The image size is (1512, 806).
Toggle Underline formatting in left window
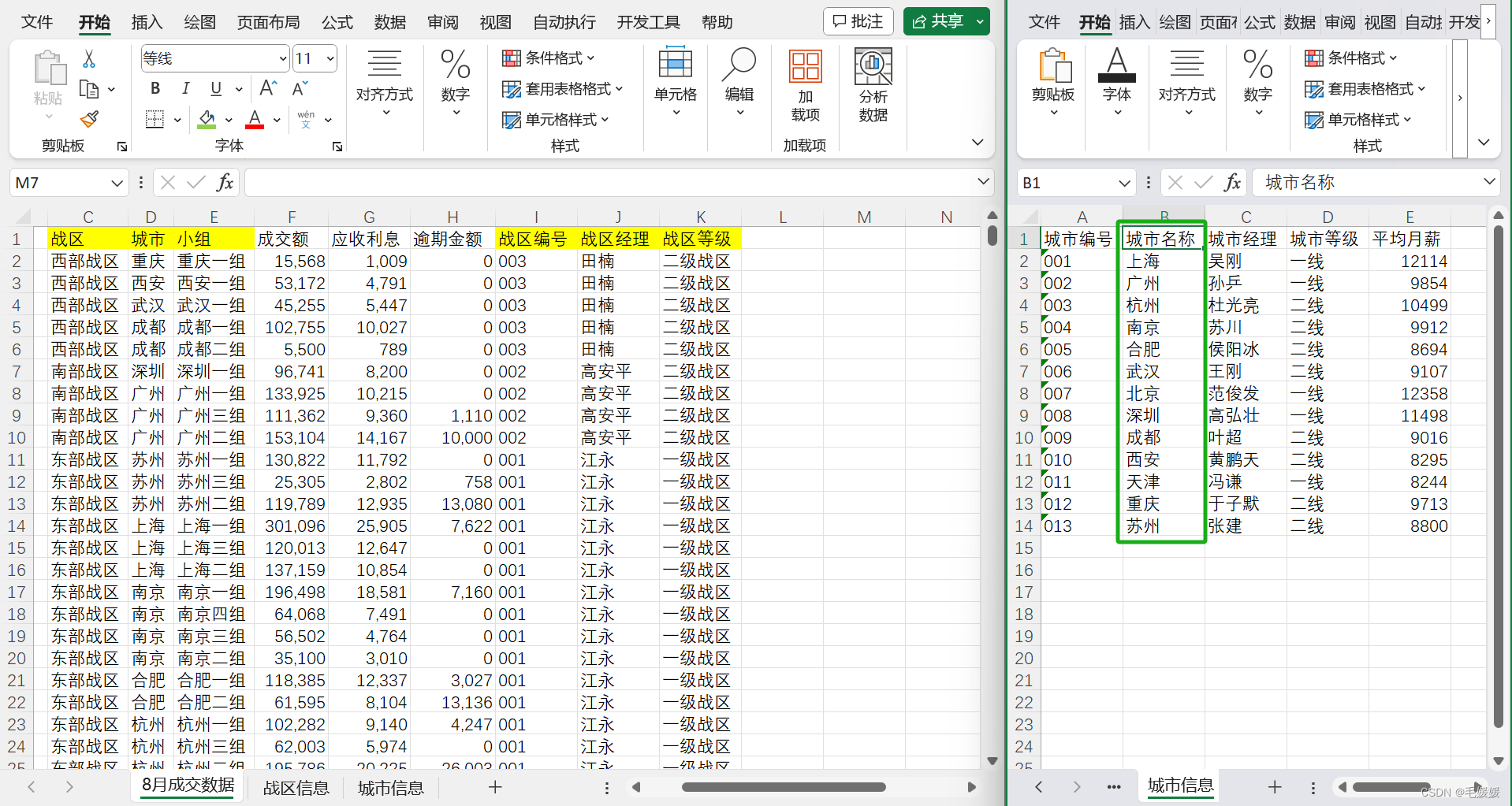click(x=216, y=88)
